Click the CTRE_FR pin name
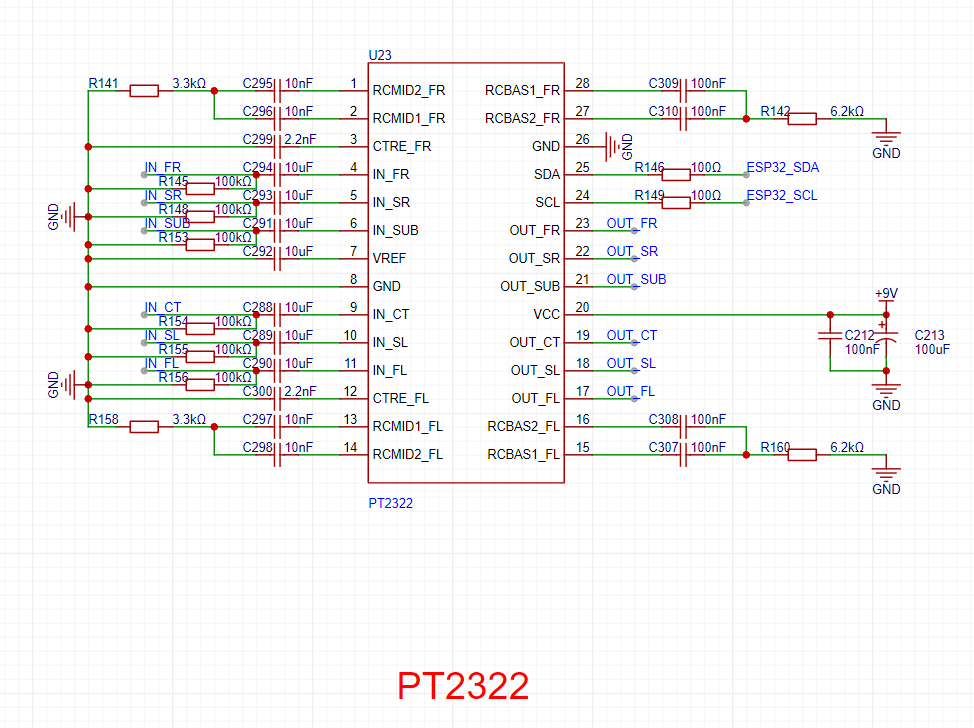This screenshot has width=974, height=728. coord(402,147)
